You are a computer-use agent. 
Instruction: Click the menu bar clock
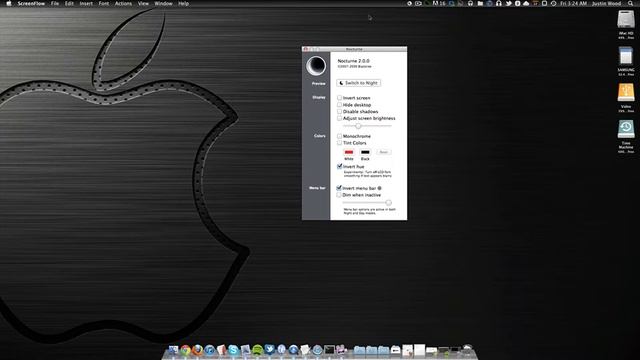573,3
